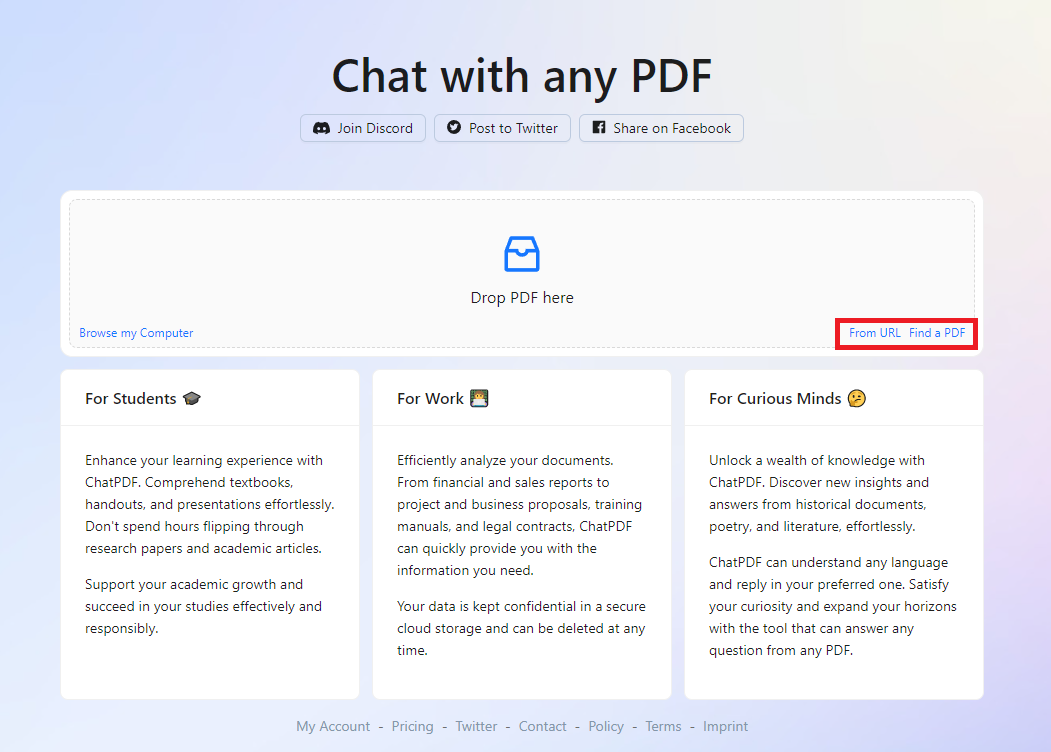
Task: Click the For Work laptop emoji
Action: coord(479,398)
